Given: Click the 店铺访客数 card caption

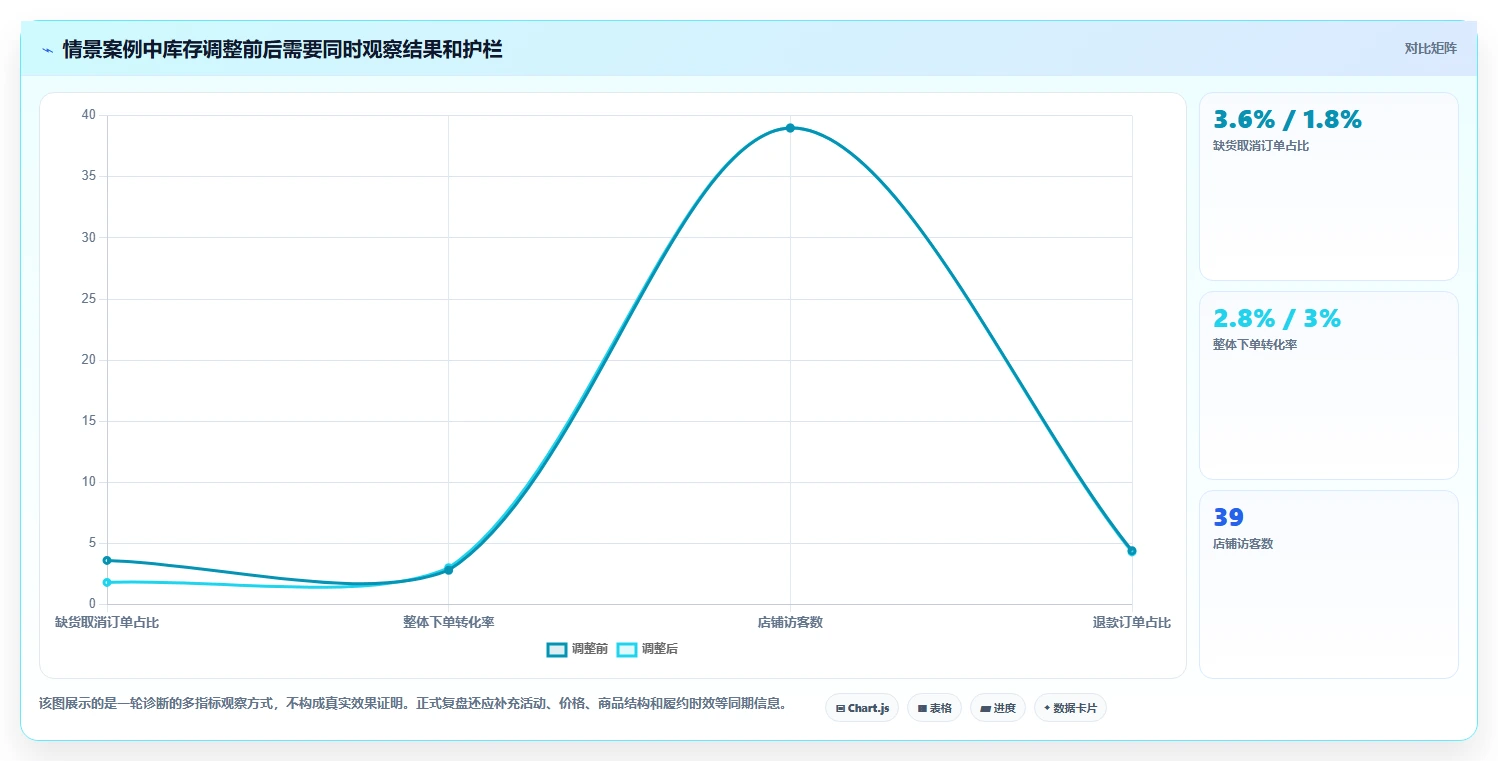Looking at the screenshot, I should [x=1243, y=544].
